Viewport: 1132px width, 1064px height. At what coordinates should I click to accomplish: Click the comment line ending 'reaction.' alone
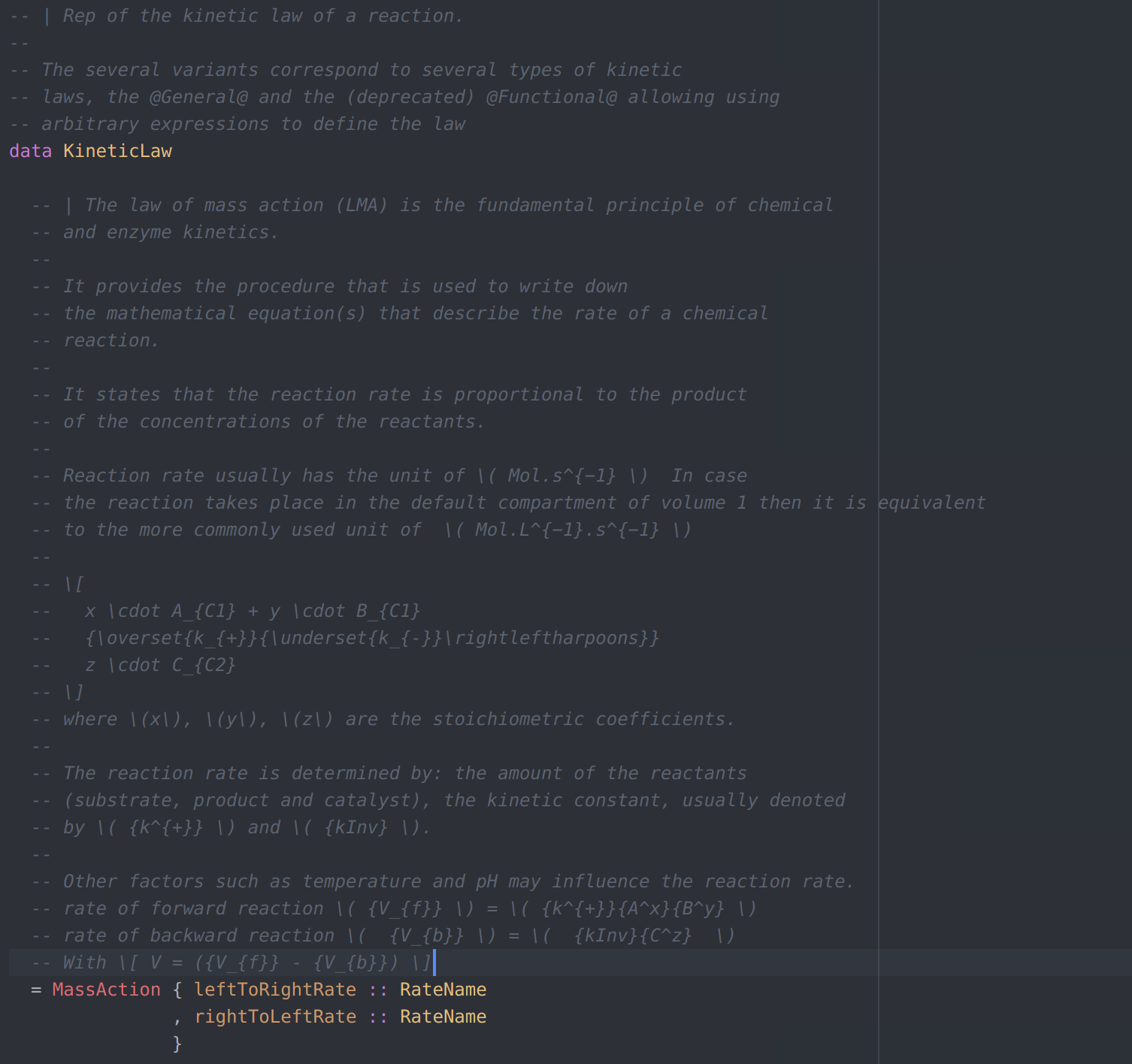[111, 340]
